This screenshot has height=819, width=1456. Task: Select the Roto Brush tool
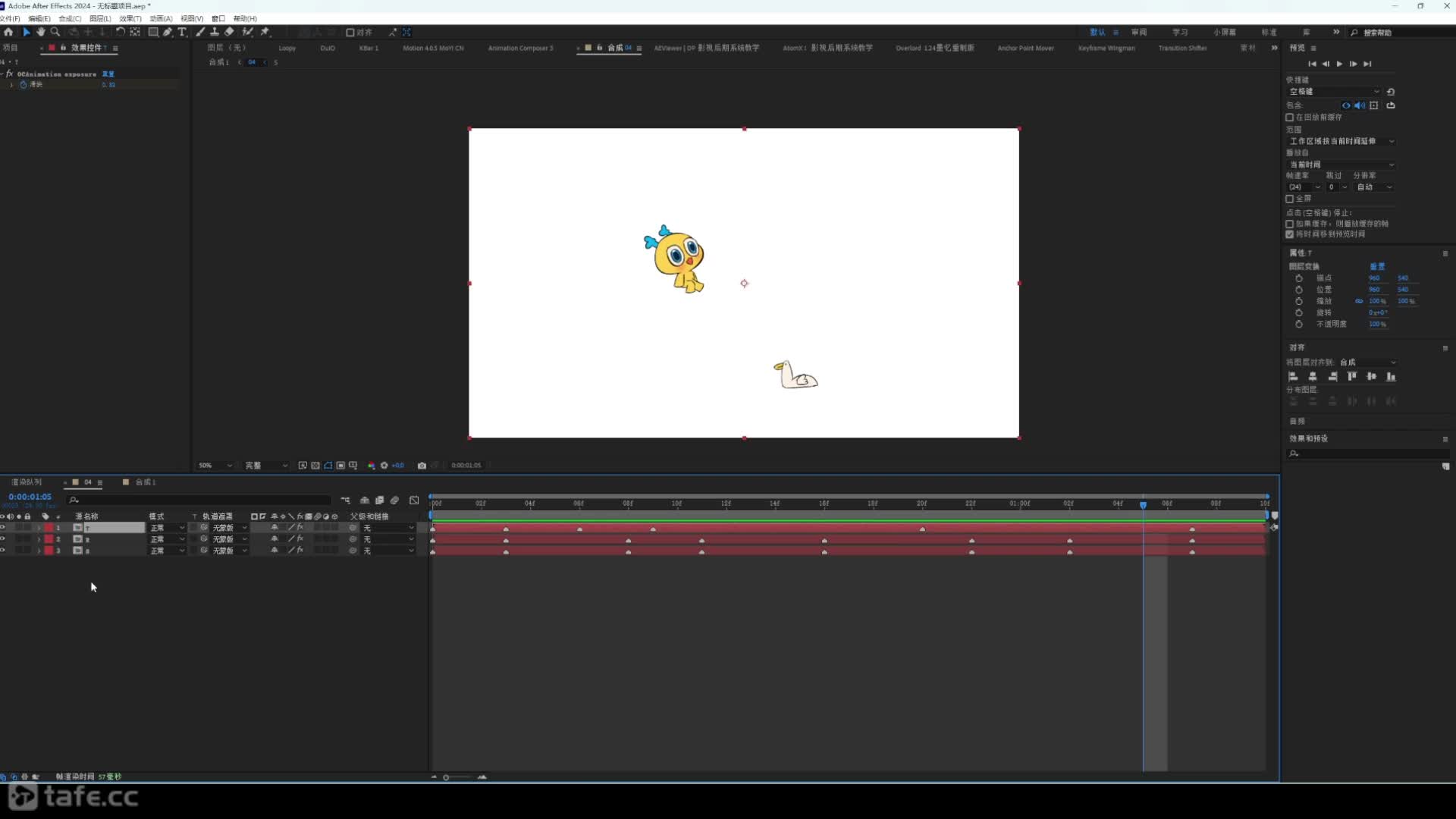pos(247,32)
